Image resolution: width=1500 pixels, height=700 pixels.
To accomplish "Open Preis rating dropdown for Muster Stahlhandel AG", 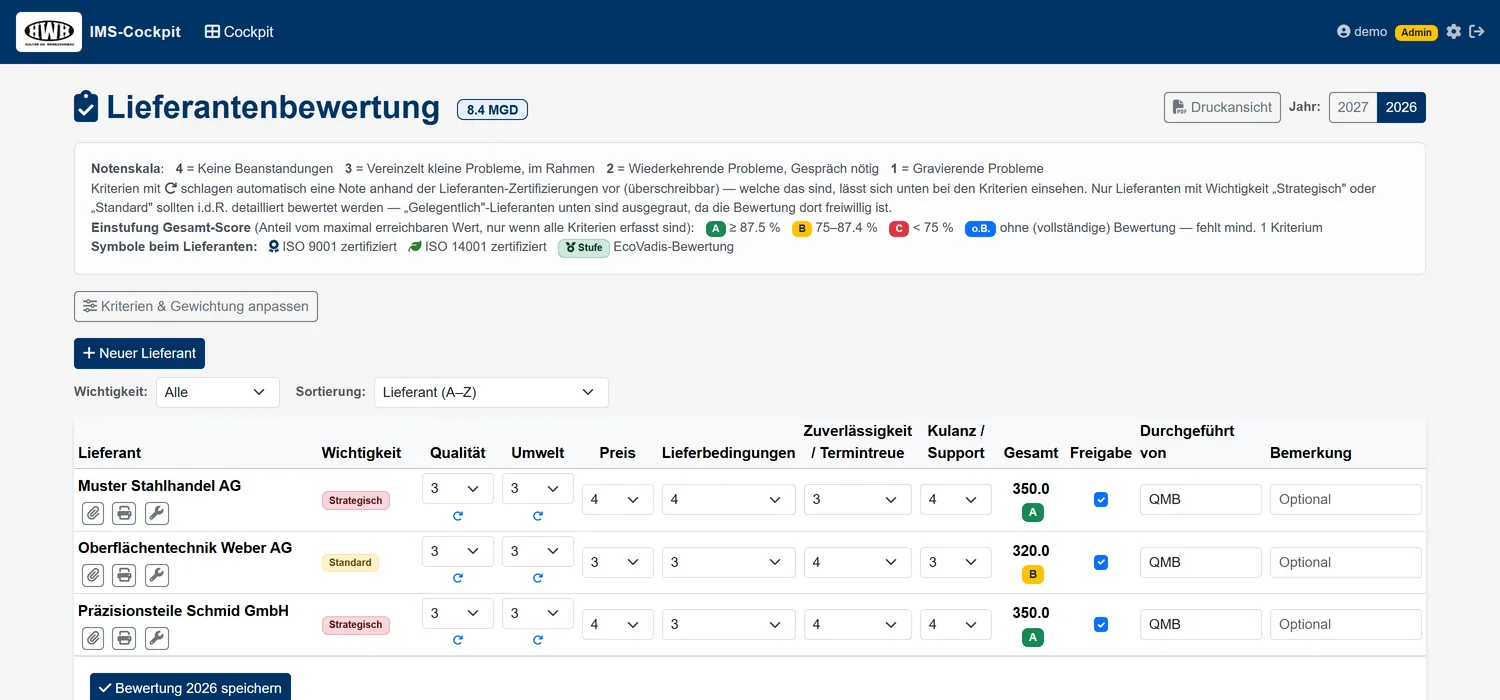I will (x=618, y=500).
